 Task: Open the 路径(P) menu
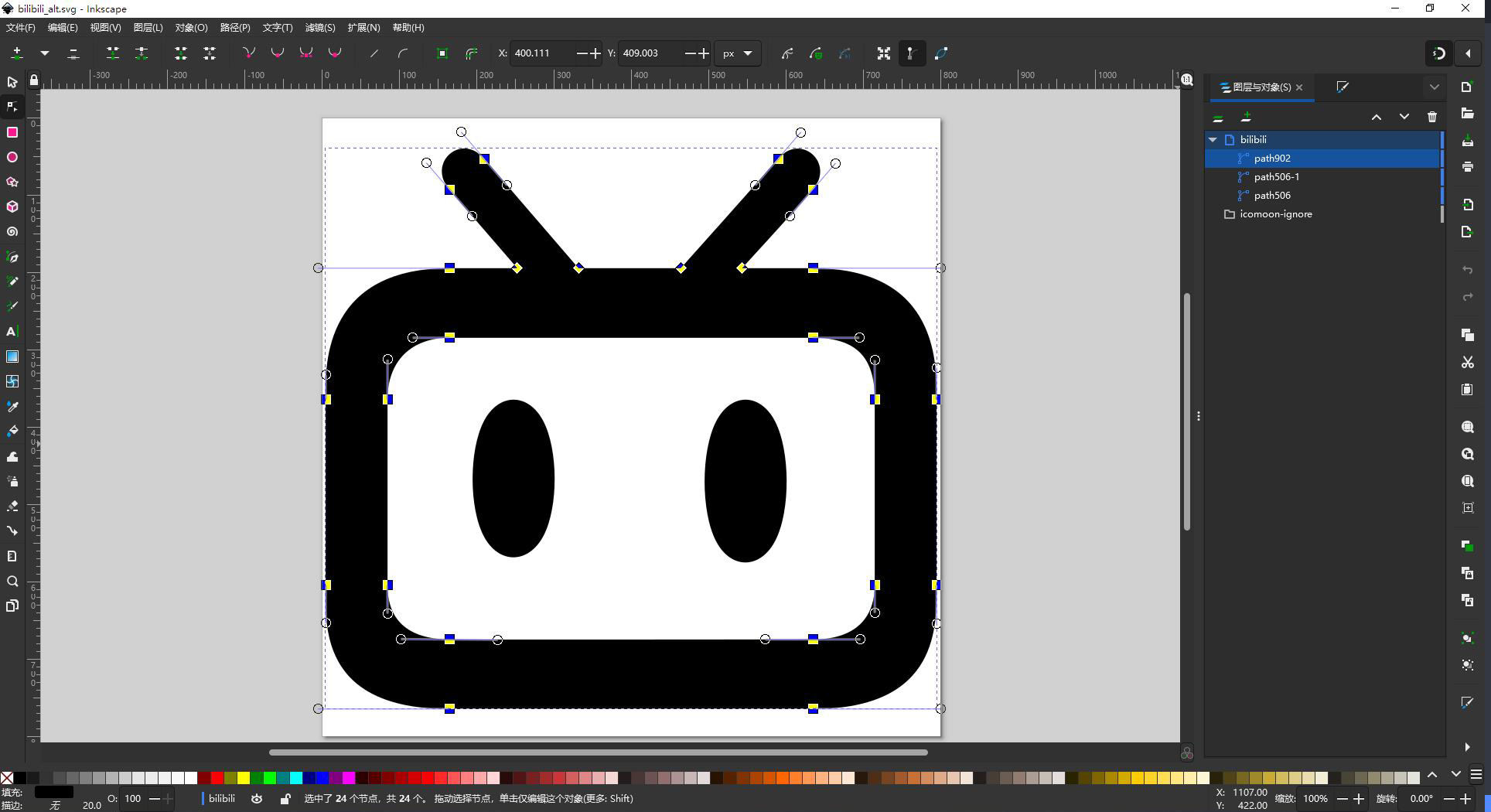tap(234, 27)
